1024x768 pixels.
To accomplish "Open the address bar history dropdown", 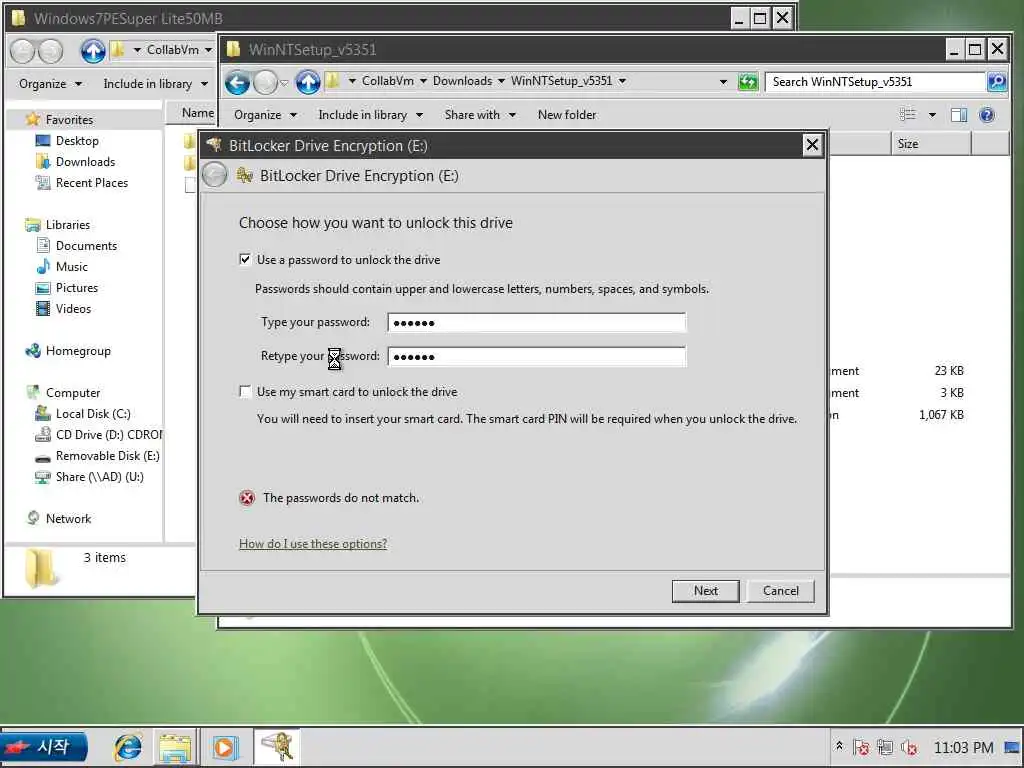I will (x=723, y=82).
